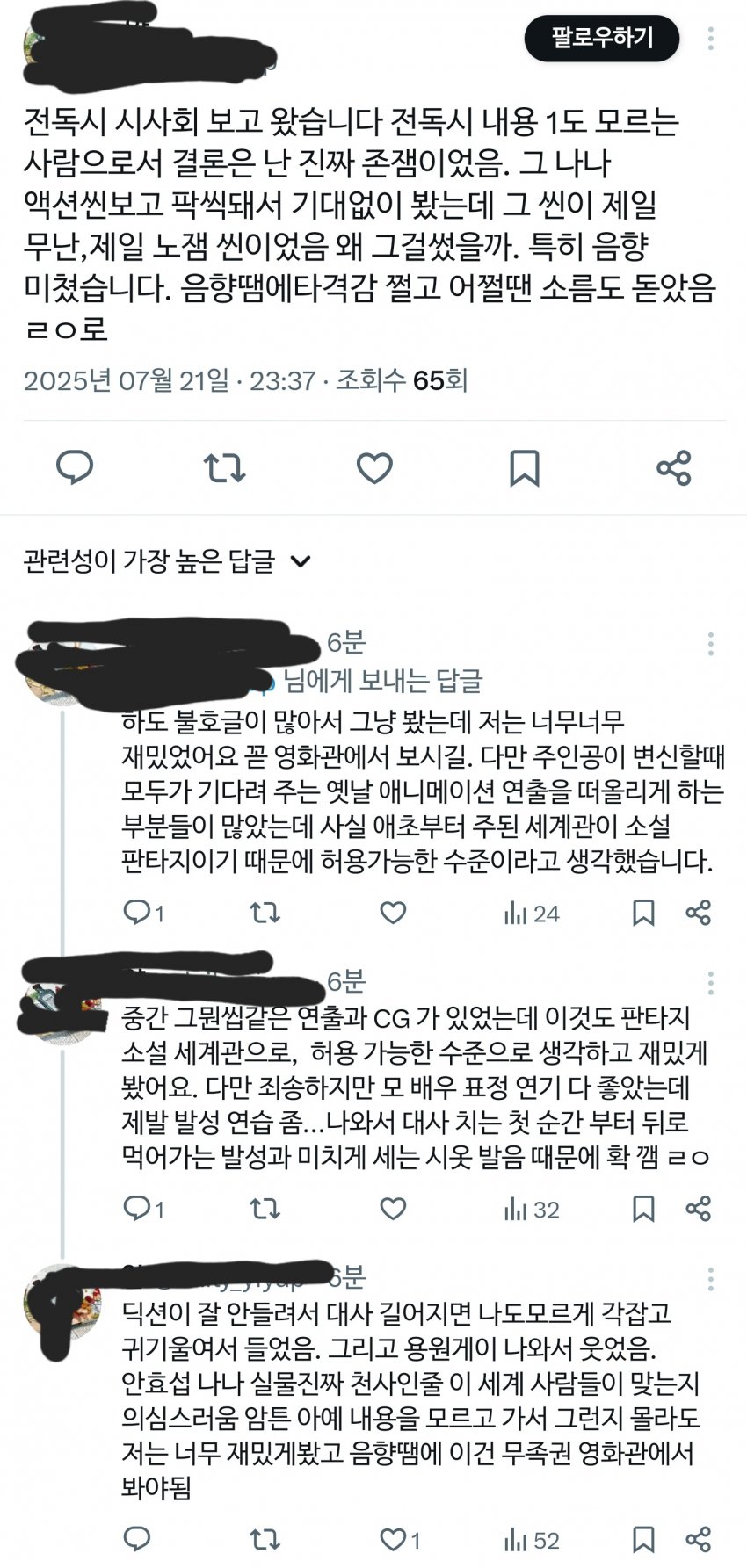Viewport: 747px width, 1568px height.
Task: Share the reply with 32 views
Action: pos(698,1209)
